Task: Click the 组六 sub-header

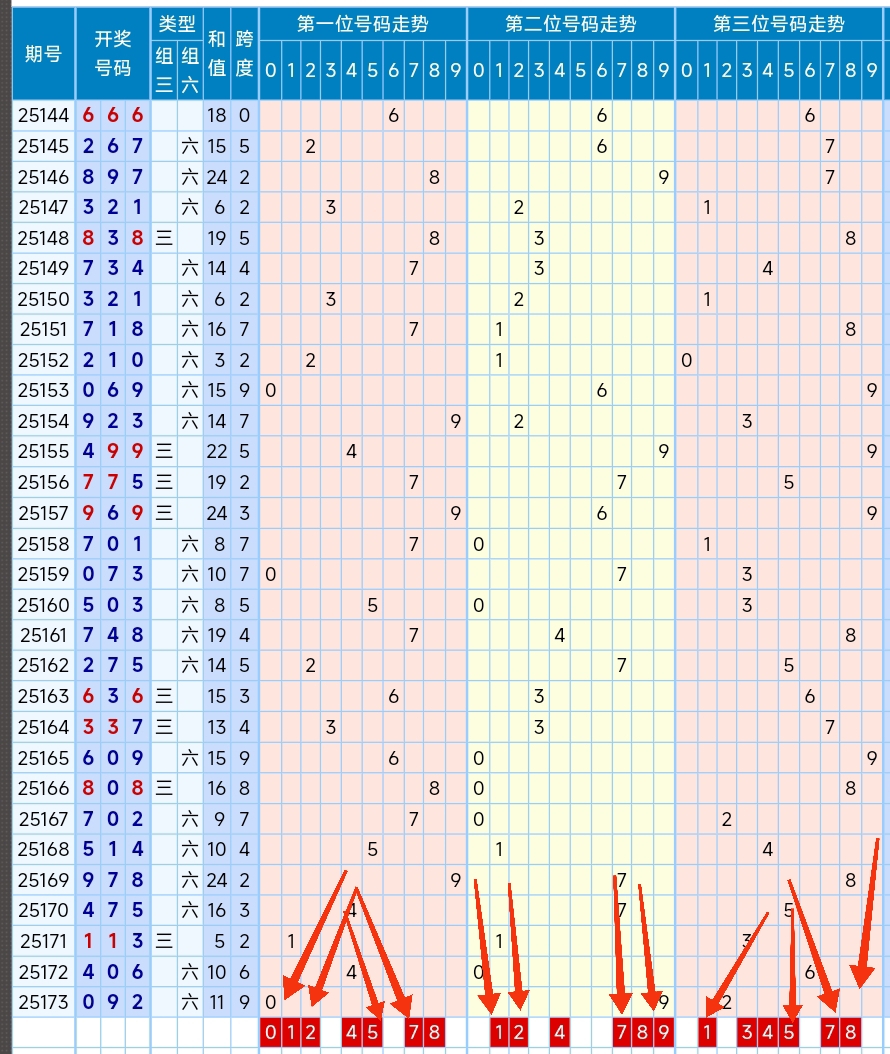Action: [190, 71]
